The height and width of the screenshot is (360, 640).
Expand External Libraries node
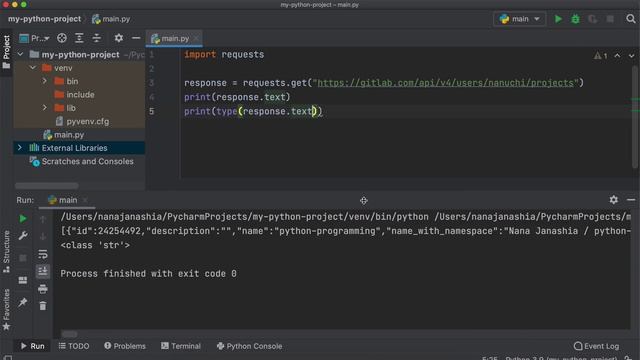tap(20, 148)
